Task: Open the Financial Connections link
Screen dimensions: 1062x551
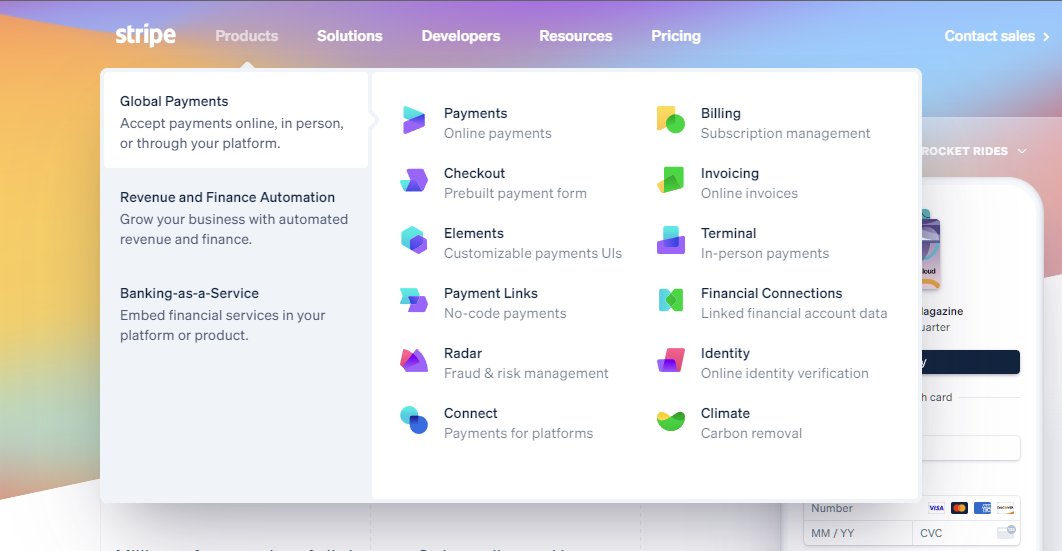Action: tap(771, 293)
